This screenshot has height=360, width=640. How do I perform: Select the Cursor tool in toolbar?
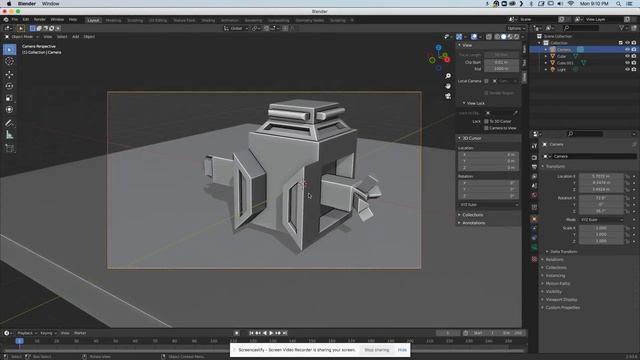[9, 61]
